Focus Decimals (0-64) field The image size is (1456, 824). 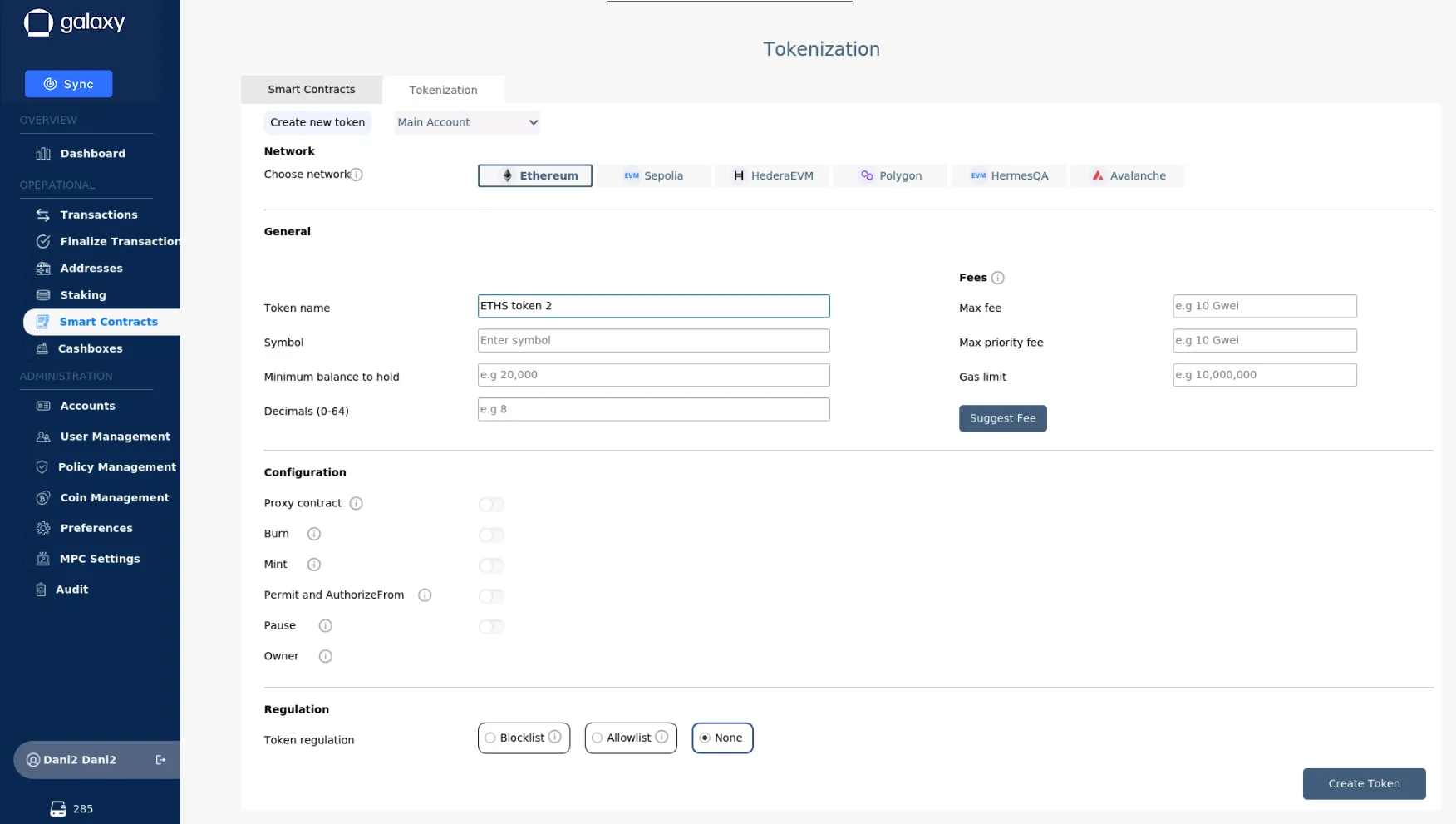(653, 409)
